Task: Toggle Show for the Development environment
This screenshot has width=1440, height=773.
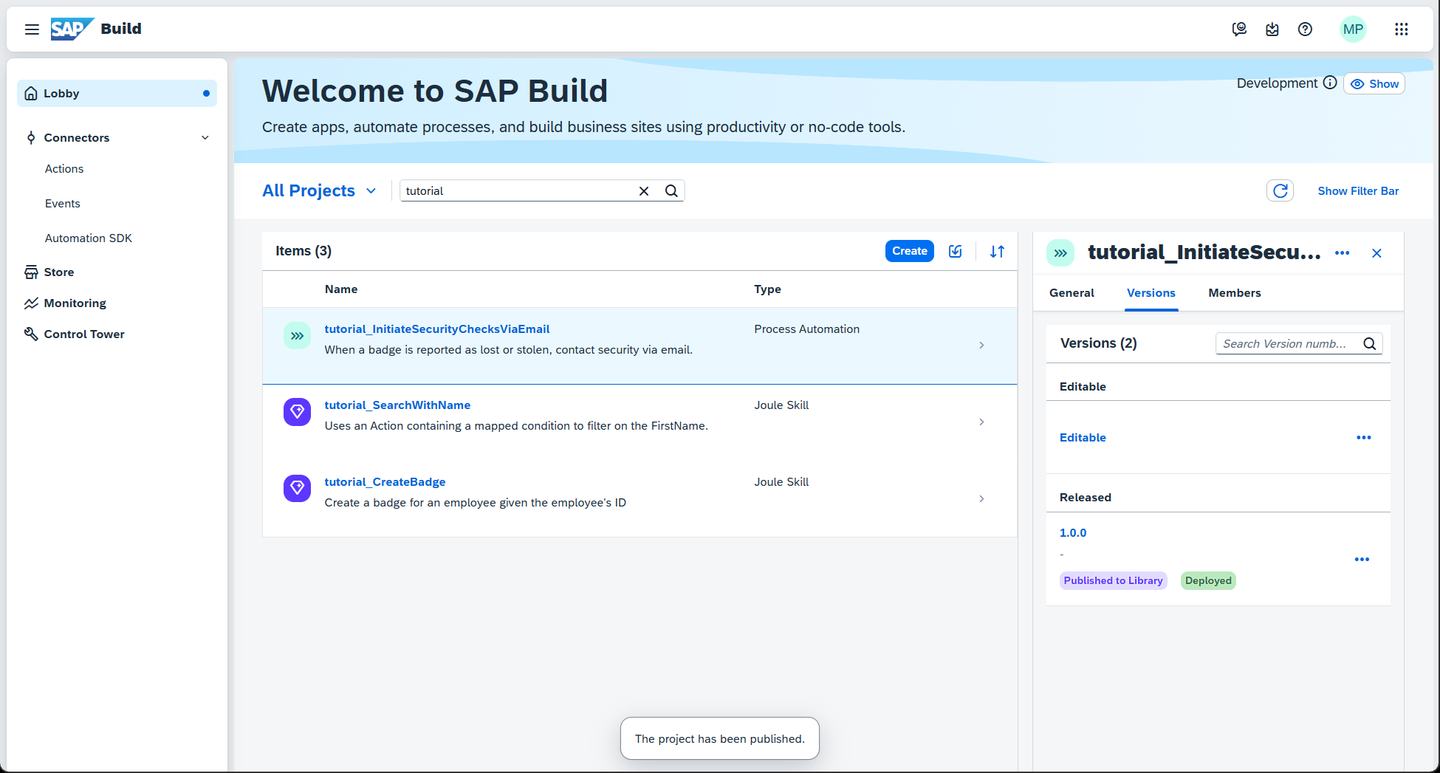Action: (x=1374, y=84)
